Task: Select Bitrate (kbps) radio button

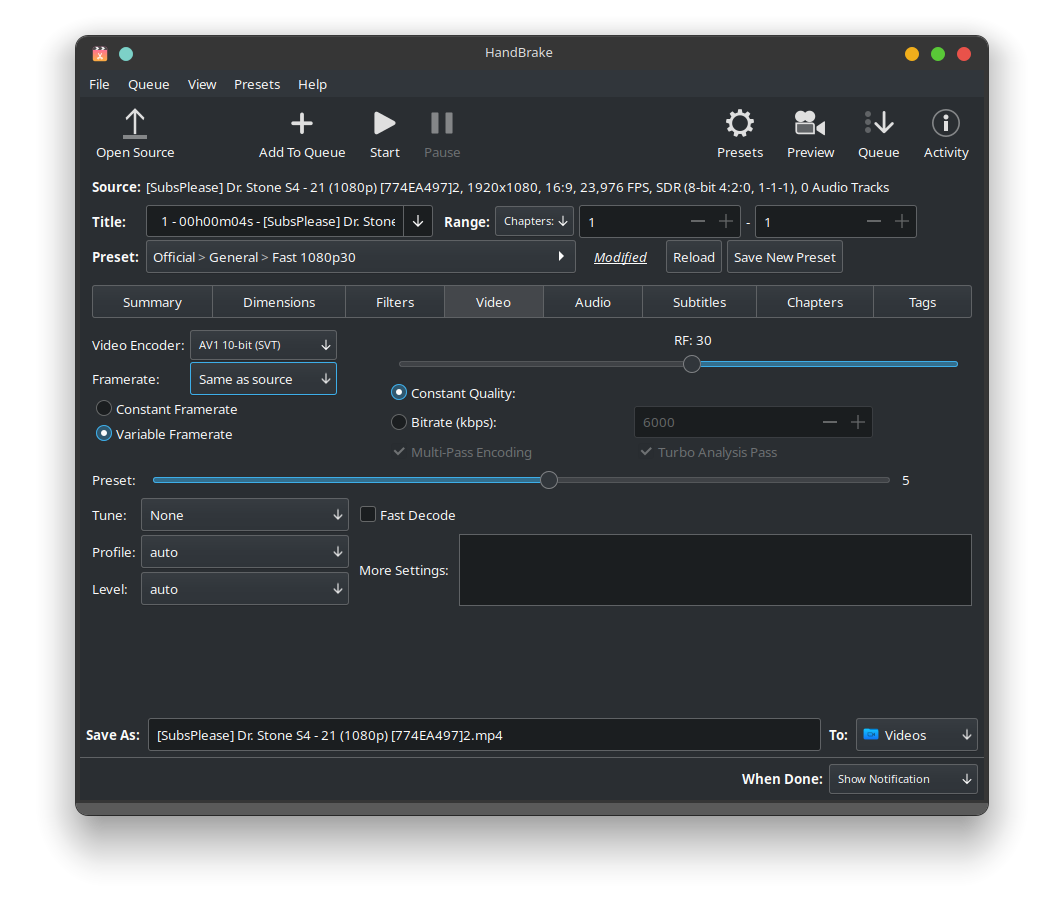Action: tap(399, 422)
